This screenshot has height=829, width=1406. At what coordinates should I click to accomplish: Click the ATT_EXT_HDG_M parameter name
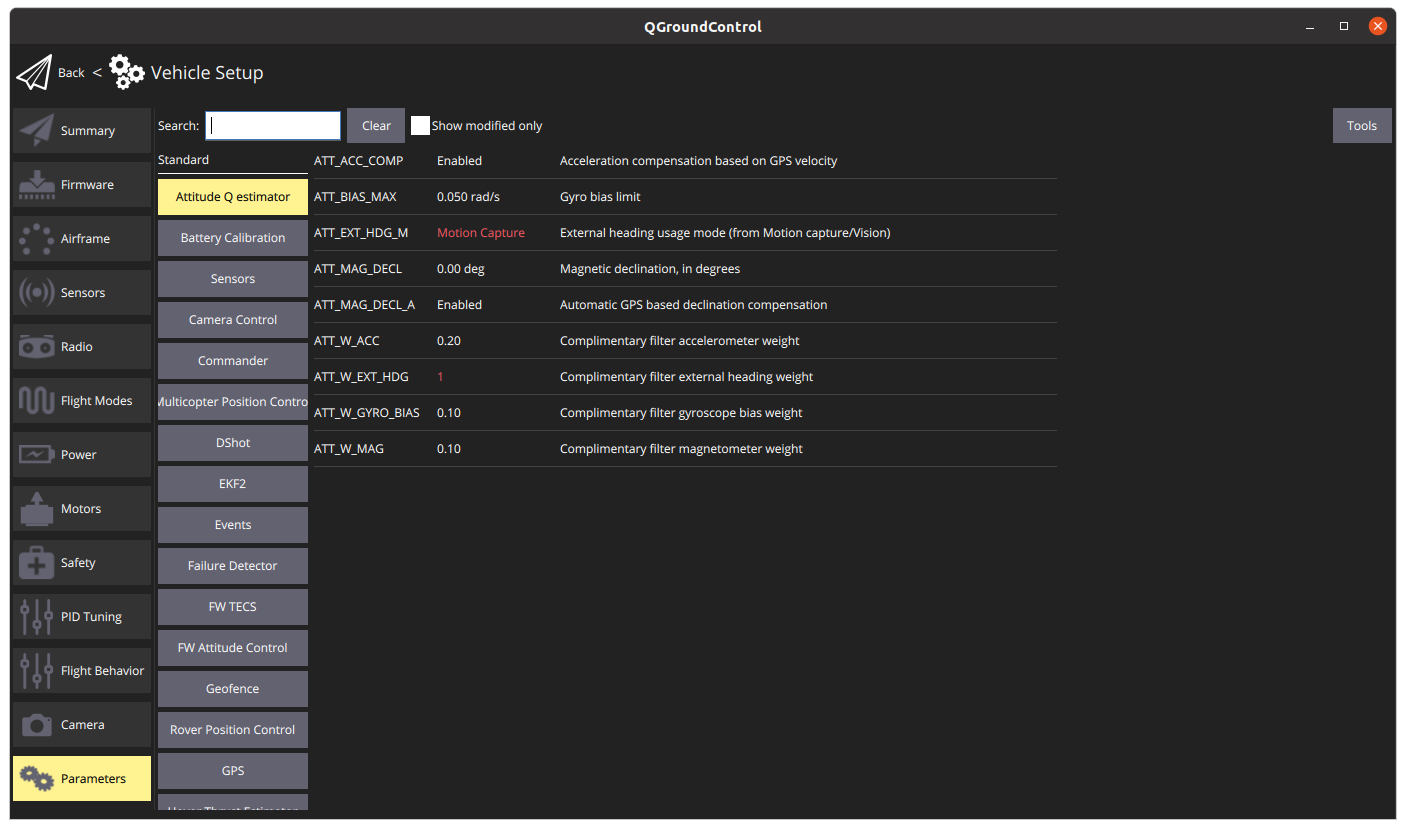point(361,233)
